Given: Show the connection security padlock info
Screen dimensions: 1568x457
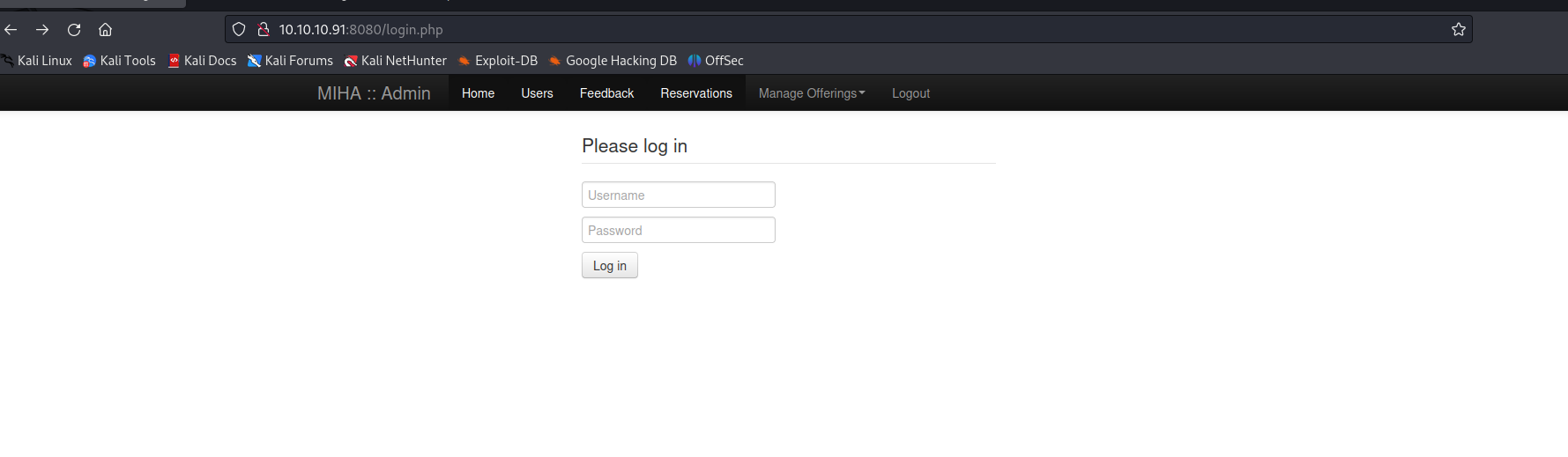Looking at the screenshot, I should click(263, 29).
